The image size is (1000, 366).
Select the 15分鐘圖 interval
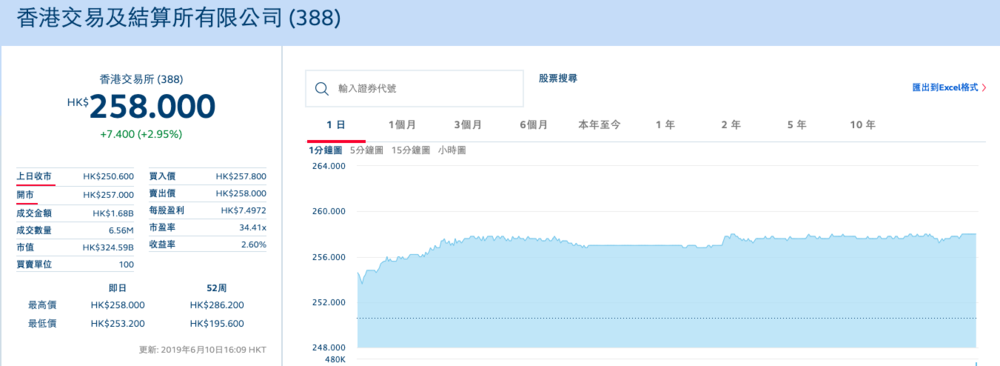pyautogui.click(x=411, y=150)
